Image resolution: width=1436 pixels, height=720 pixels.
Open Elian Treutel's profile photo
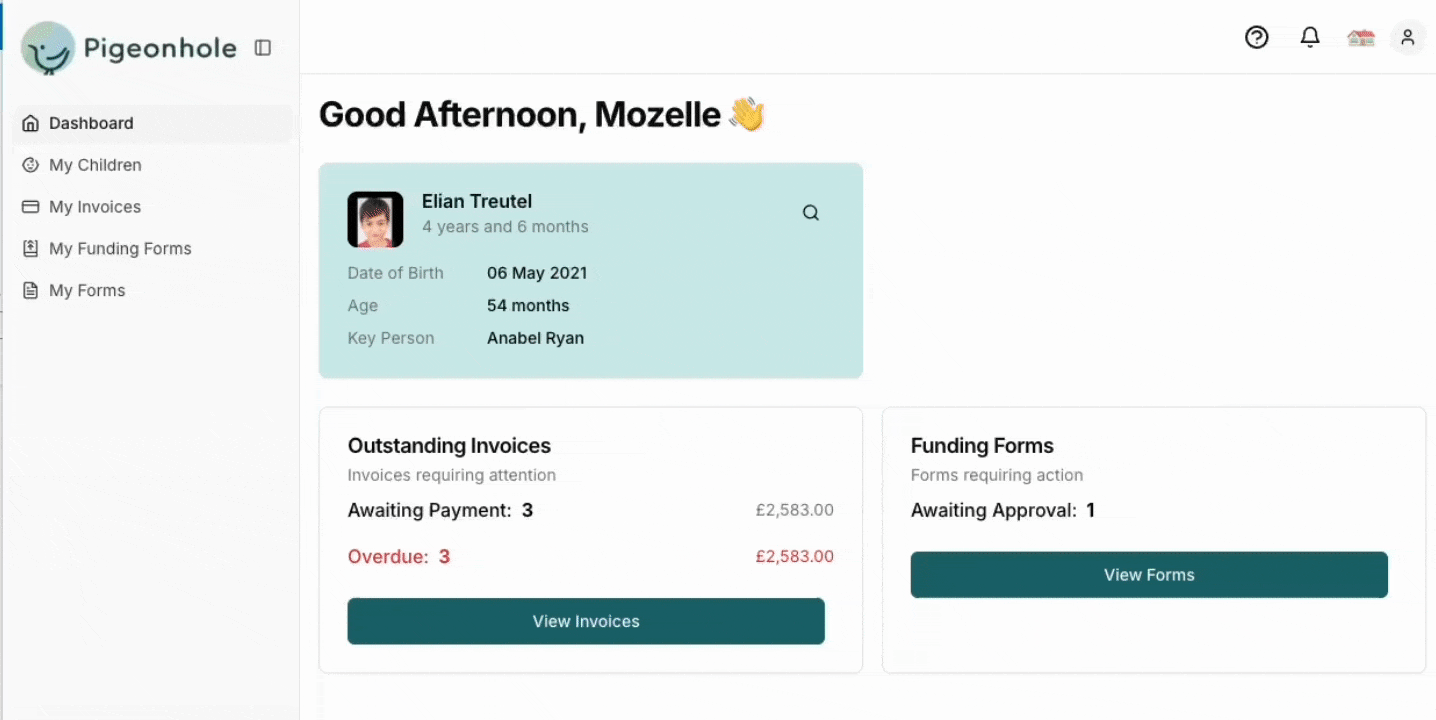point(375,220)
